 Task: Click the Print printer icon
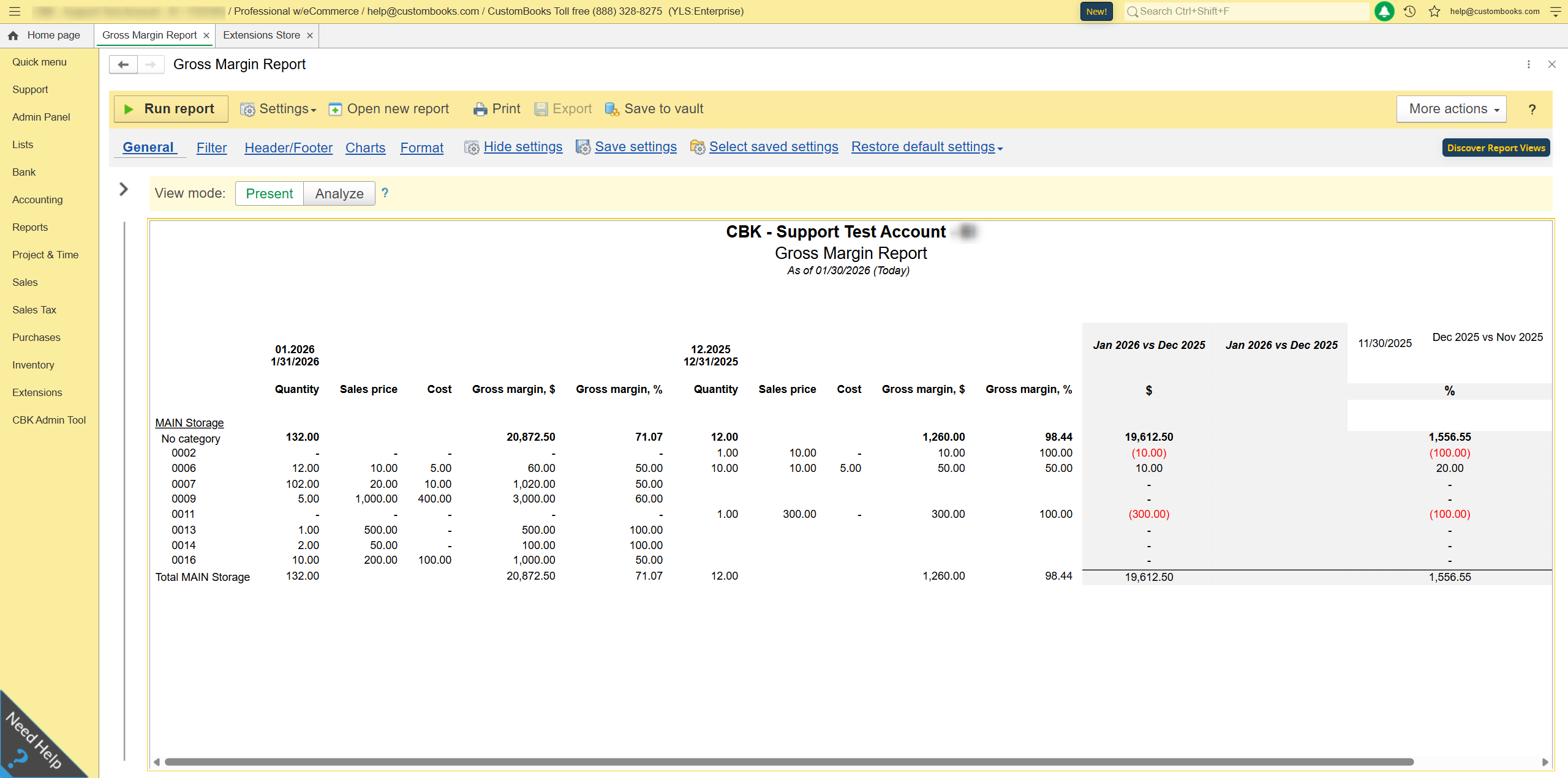pos(480,110)
